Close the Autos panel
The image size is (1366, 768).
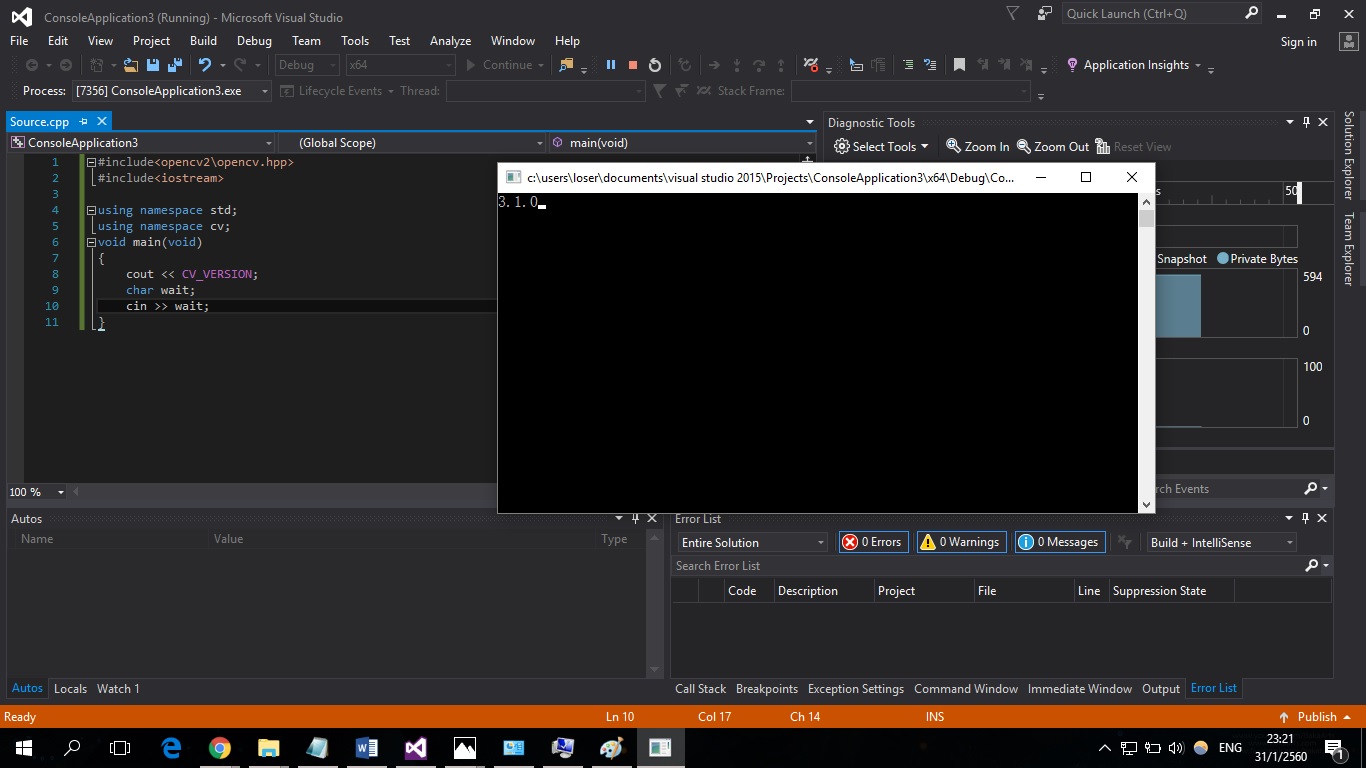[x=652, y=518]
